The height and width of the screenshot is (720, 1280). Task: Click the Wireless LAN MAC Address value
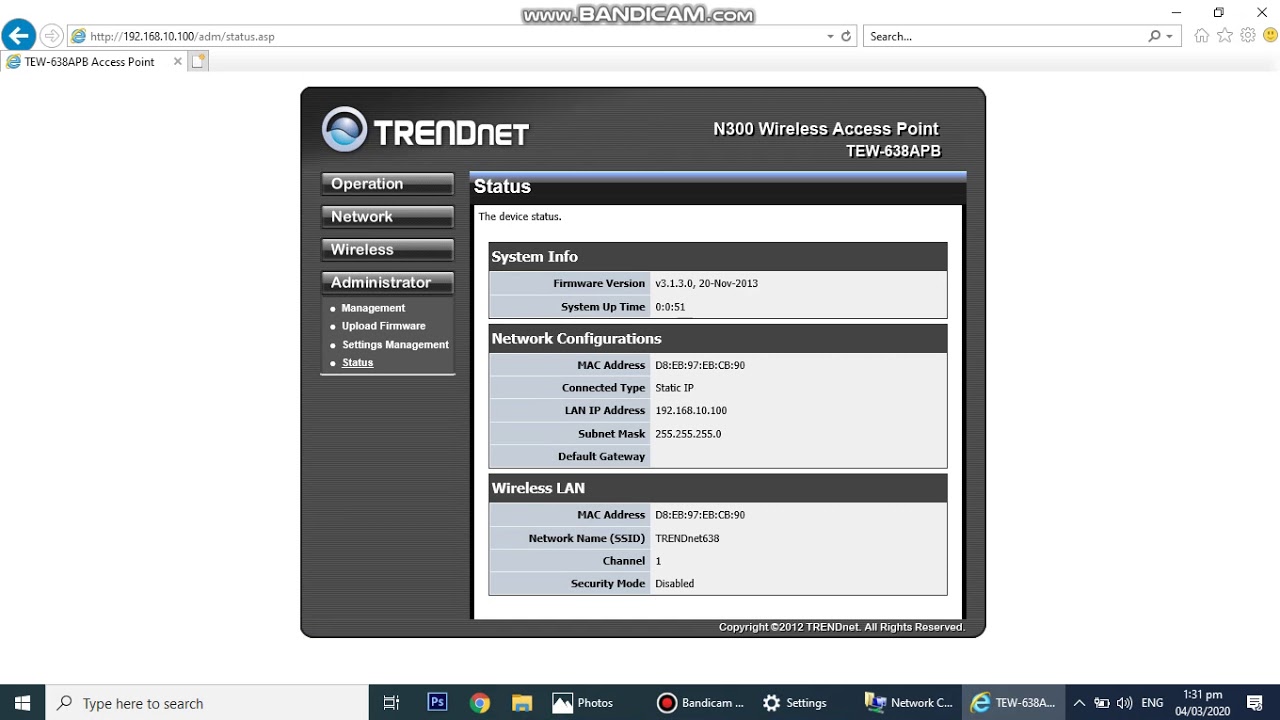[x=700, y=515]
